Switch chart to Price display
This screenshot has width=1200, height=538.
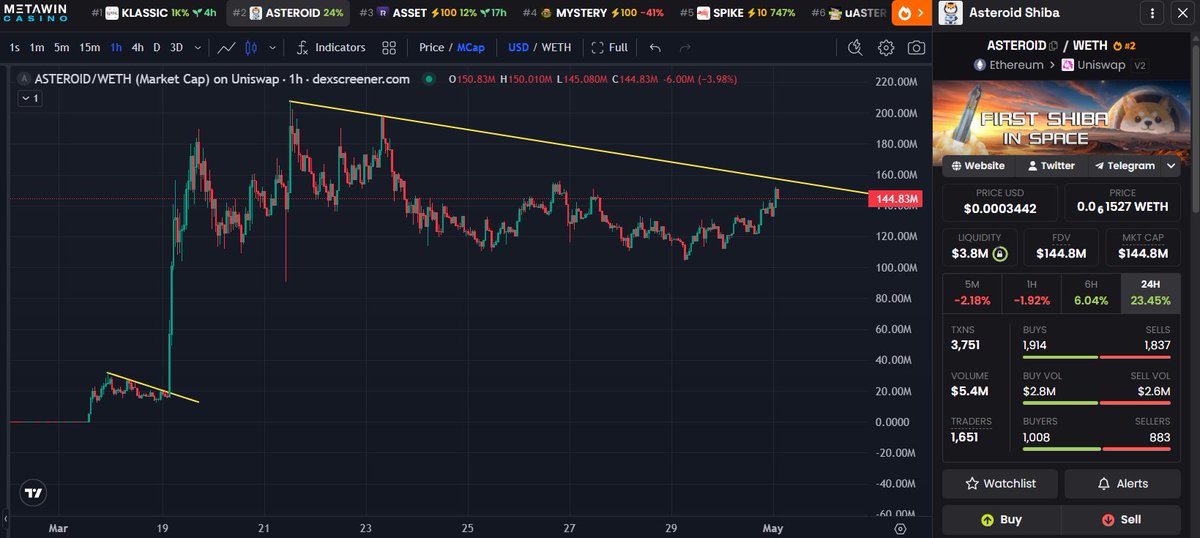(x=431, y=47)
